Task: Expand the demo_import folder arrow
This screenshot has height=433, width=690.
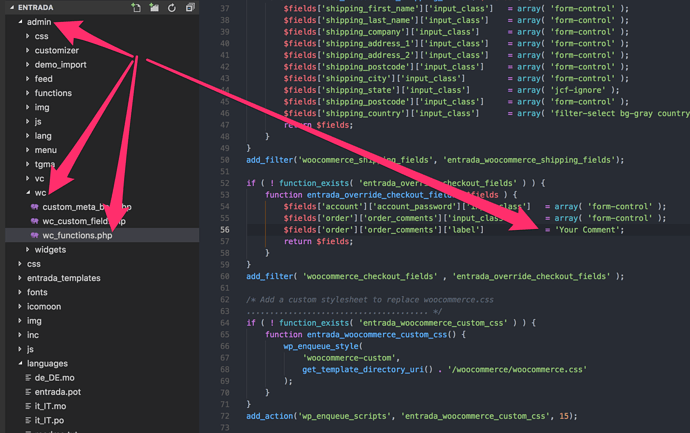Action: coord(28,64)
